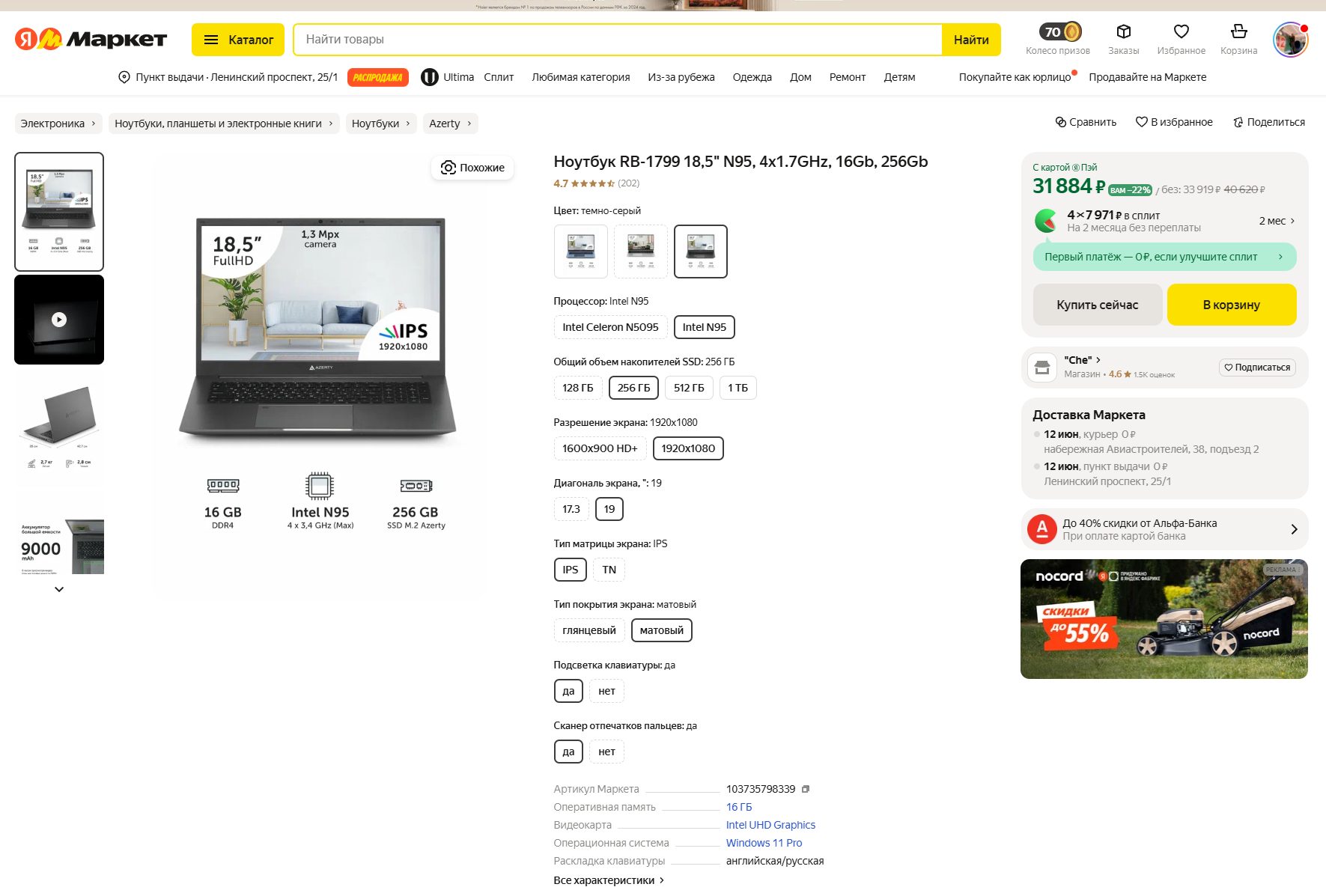Click the Сравнить compare icon
This screenshot has width=1326, height=896.
1061,122
